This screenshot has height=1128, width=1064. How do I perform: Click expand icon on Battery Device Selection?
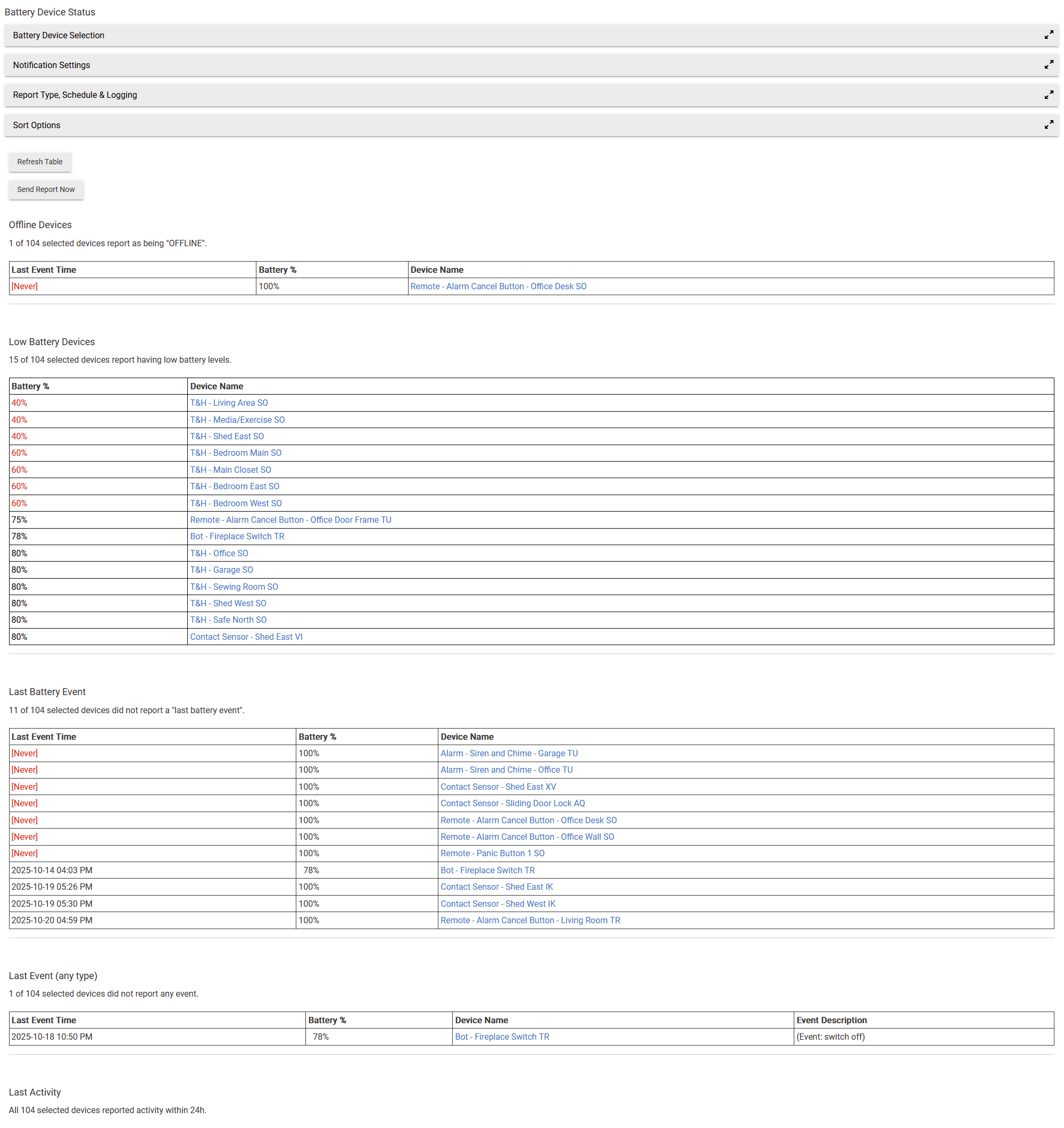click(1048, 35)
